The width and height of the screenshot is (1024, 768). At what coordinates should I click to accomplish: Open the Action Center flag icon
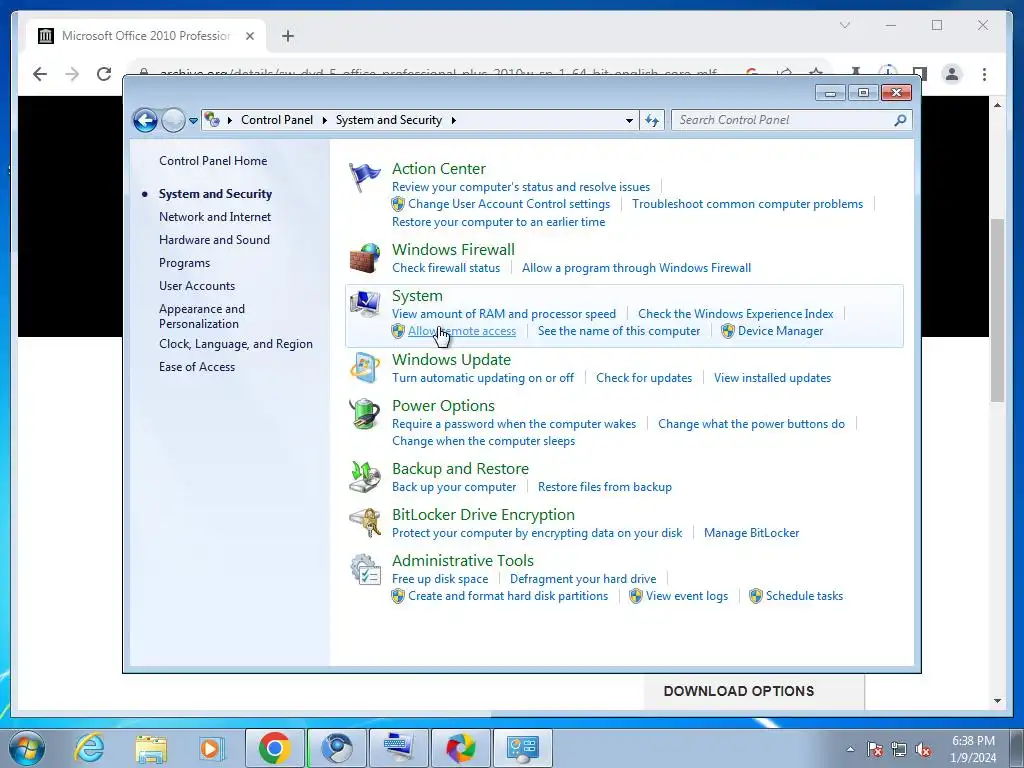pyautogui.click(x=364, y=176)
